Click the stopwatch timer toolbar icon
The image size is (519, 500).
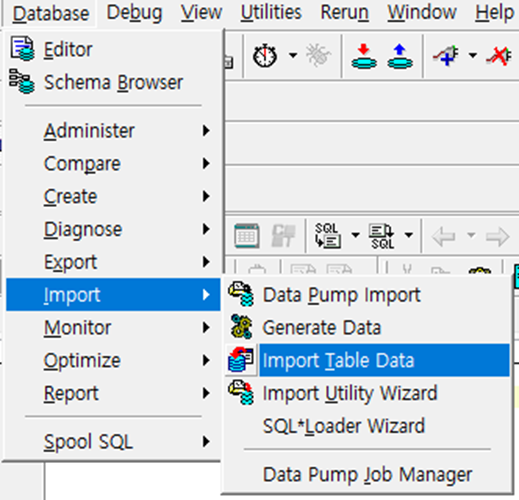click(265, 55)
